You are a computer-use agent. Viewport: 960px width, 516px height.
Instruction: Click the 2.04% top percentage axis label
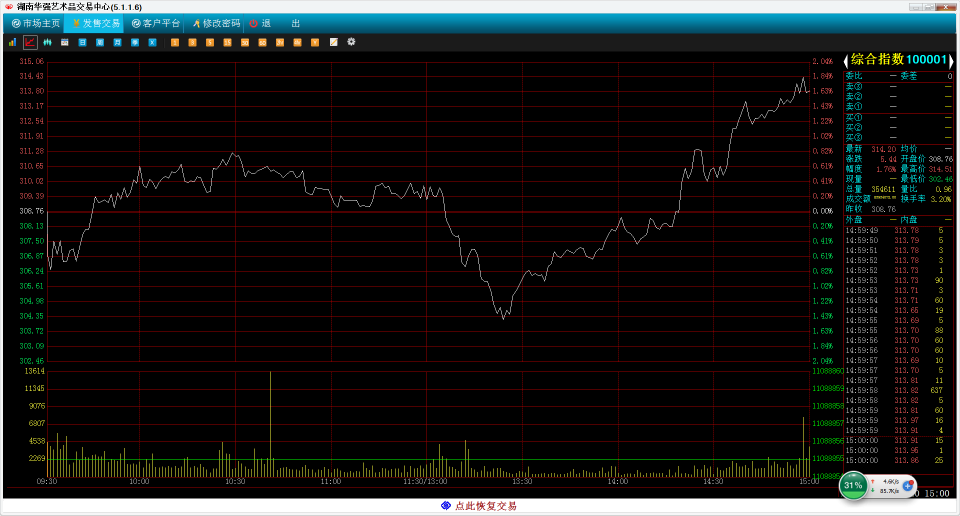[823, 61]
